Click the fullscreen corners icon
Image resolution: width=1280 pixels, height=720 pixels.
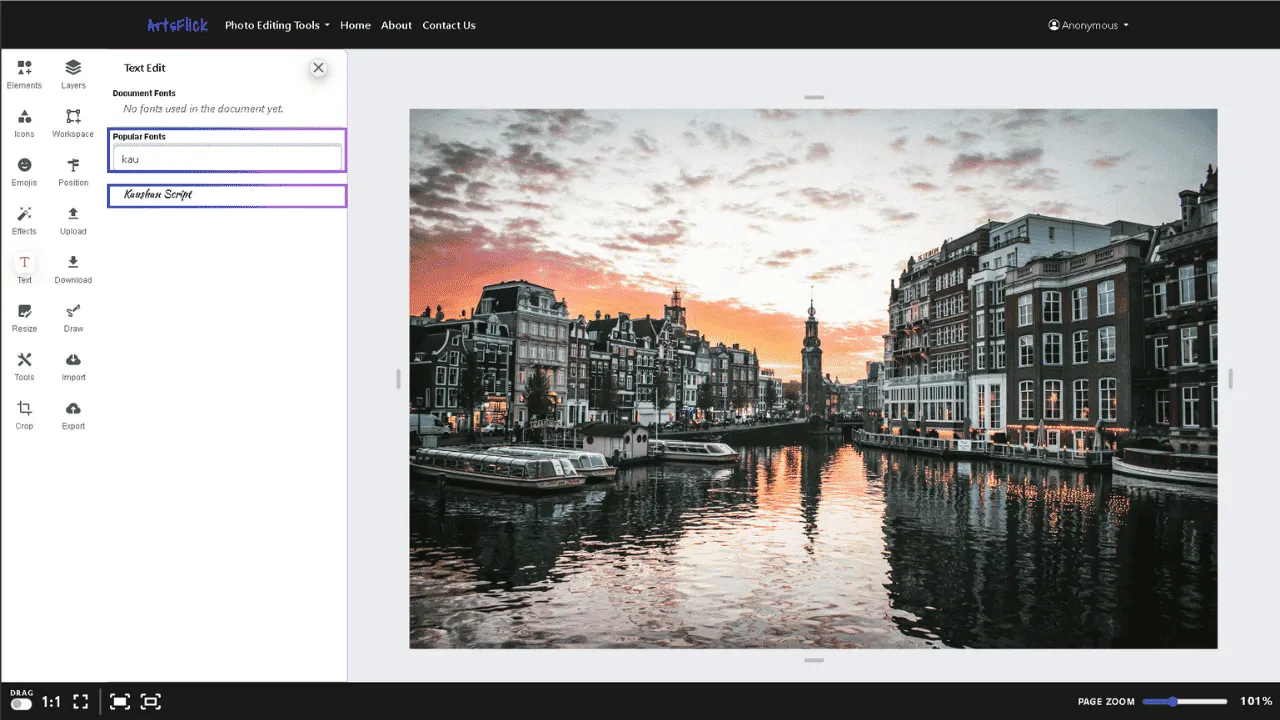[81, 702]
